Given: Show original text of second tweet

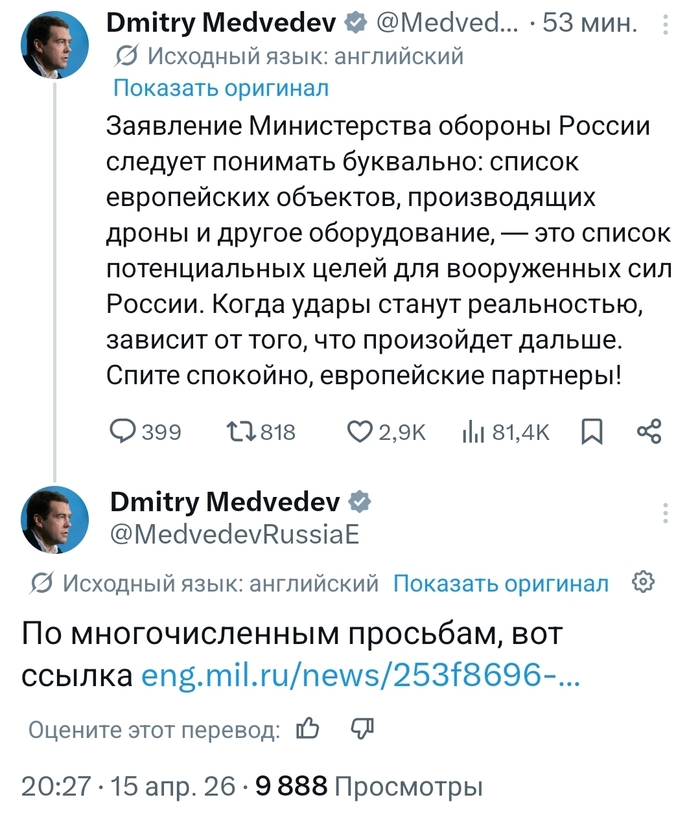Looking at the screenshot, I should pos(500,583).
